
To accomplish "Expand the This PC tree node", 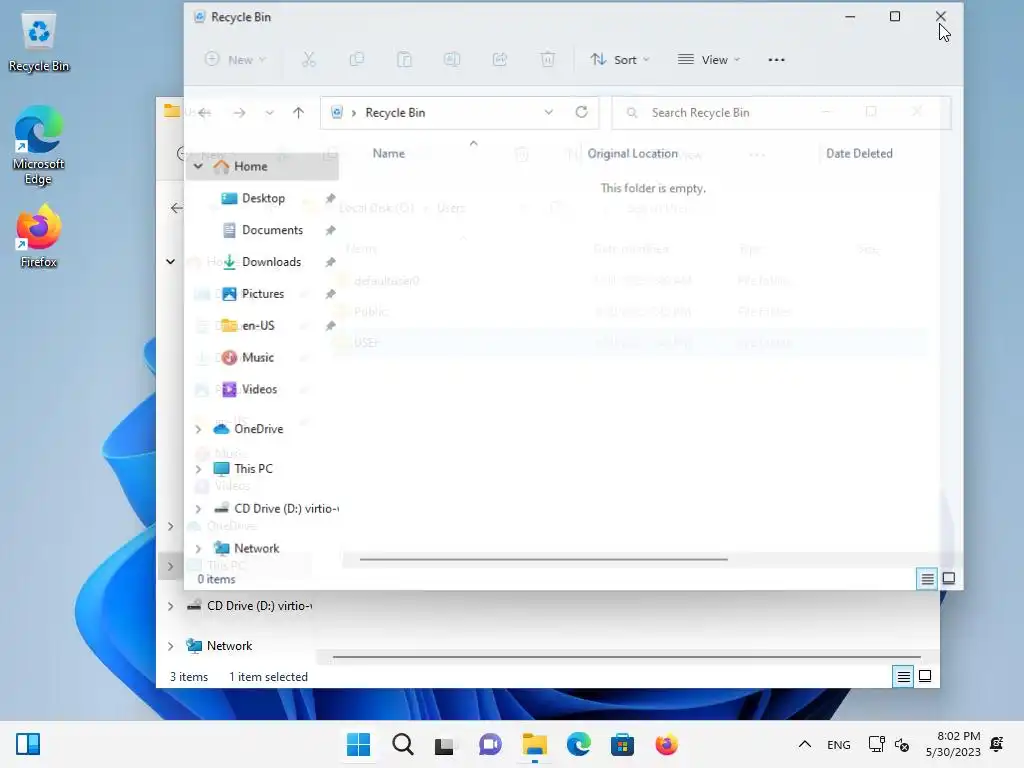I will 198,469.
